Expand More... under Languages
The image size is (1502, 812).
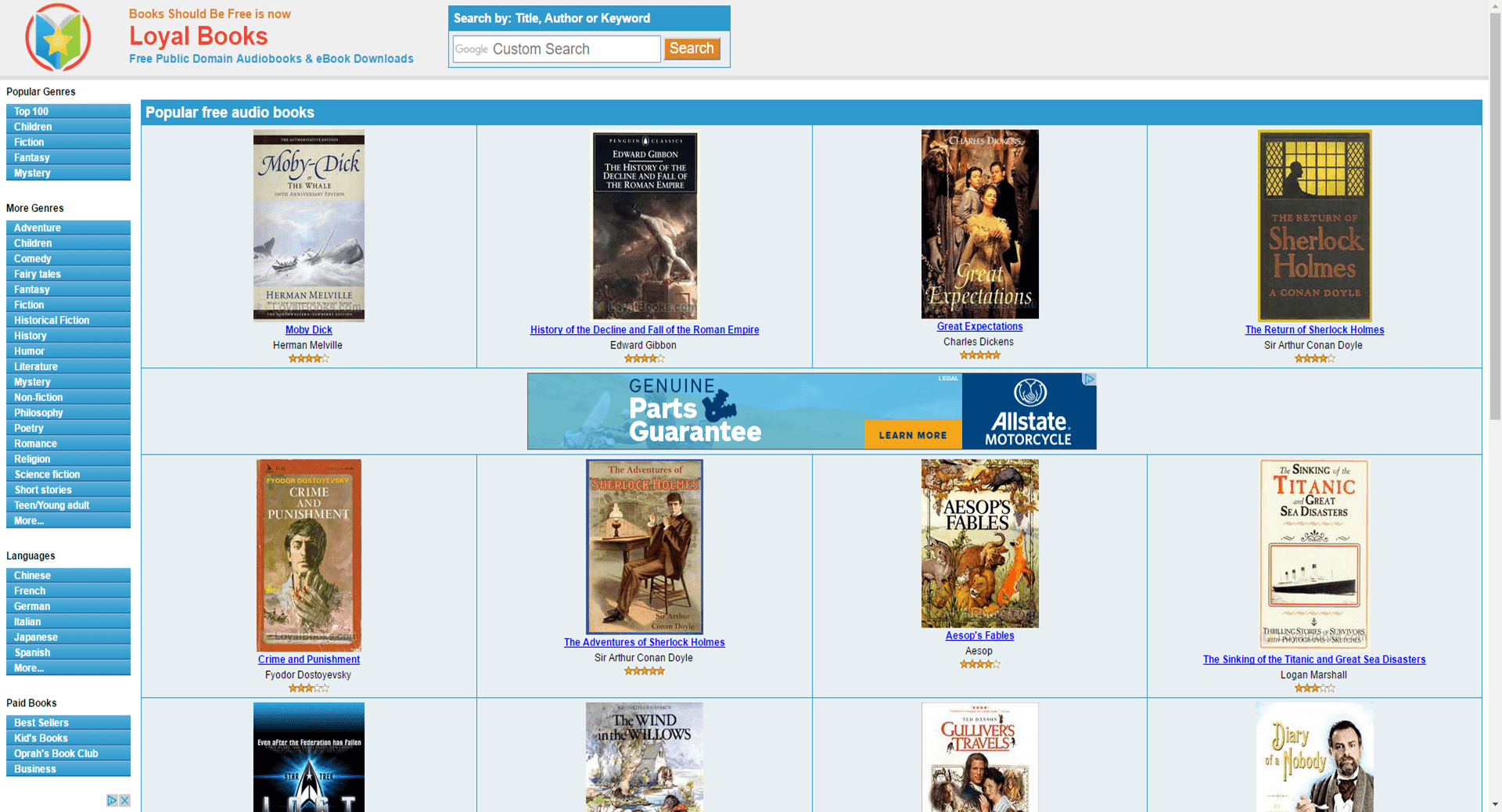click(68, 667)
